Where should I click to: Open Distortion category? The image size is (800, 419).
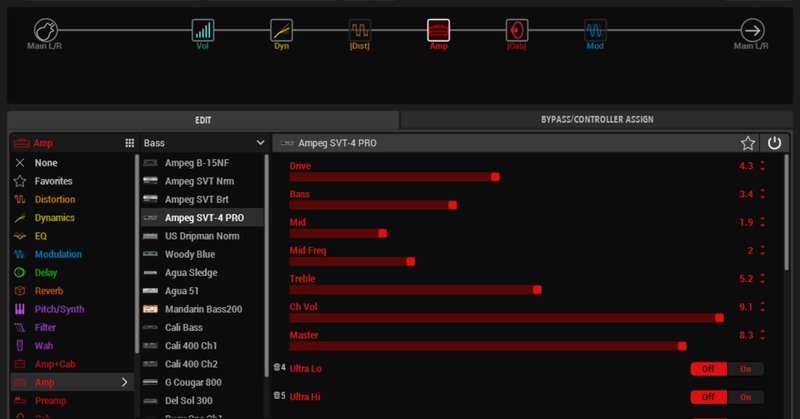tap(71, 200)
